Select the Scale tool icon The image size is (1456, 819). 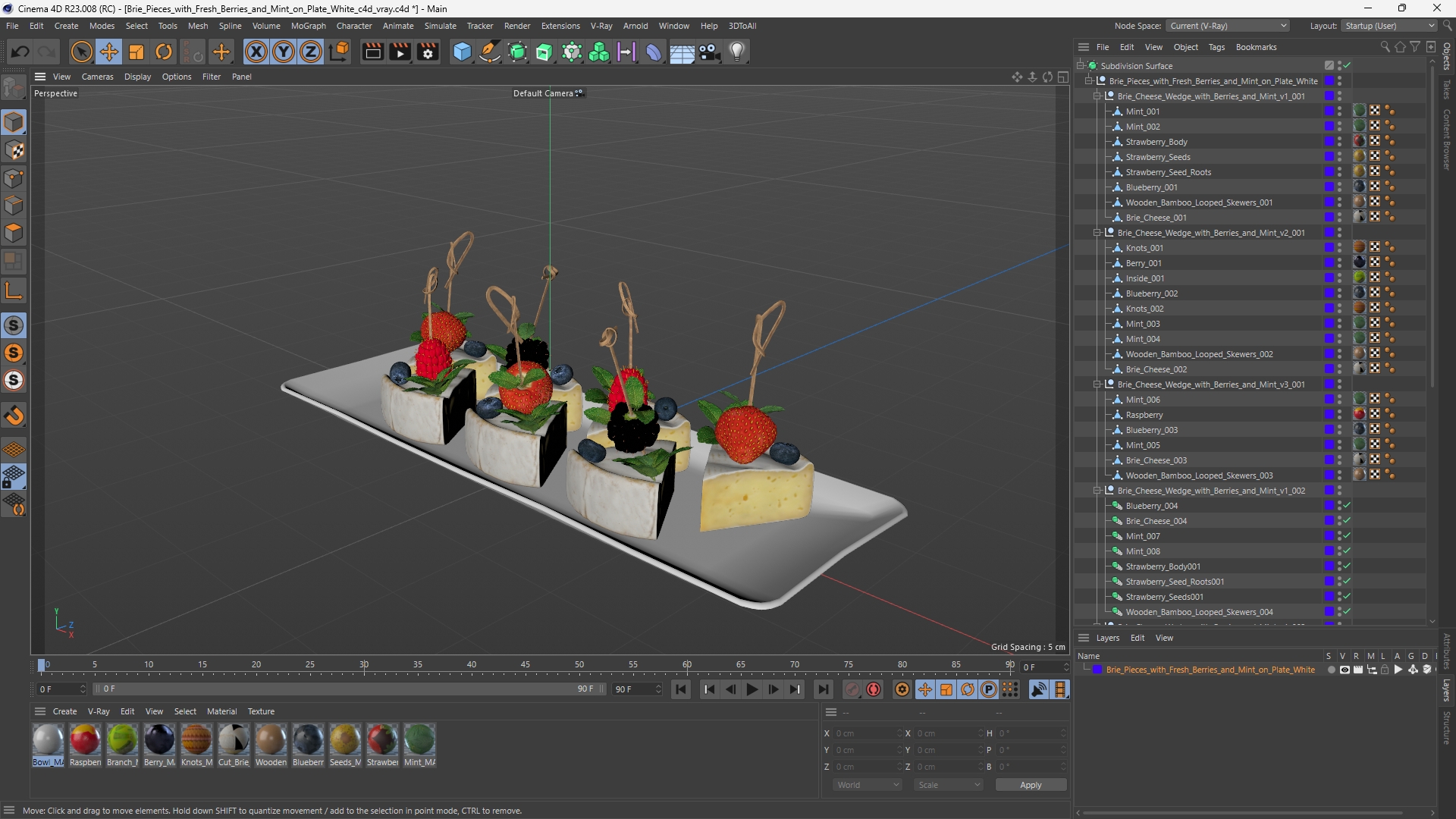136,52
